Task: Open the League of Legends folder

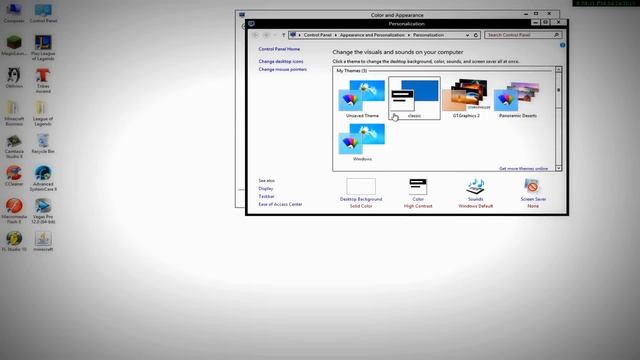Action: 43,113
